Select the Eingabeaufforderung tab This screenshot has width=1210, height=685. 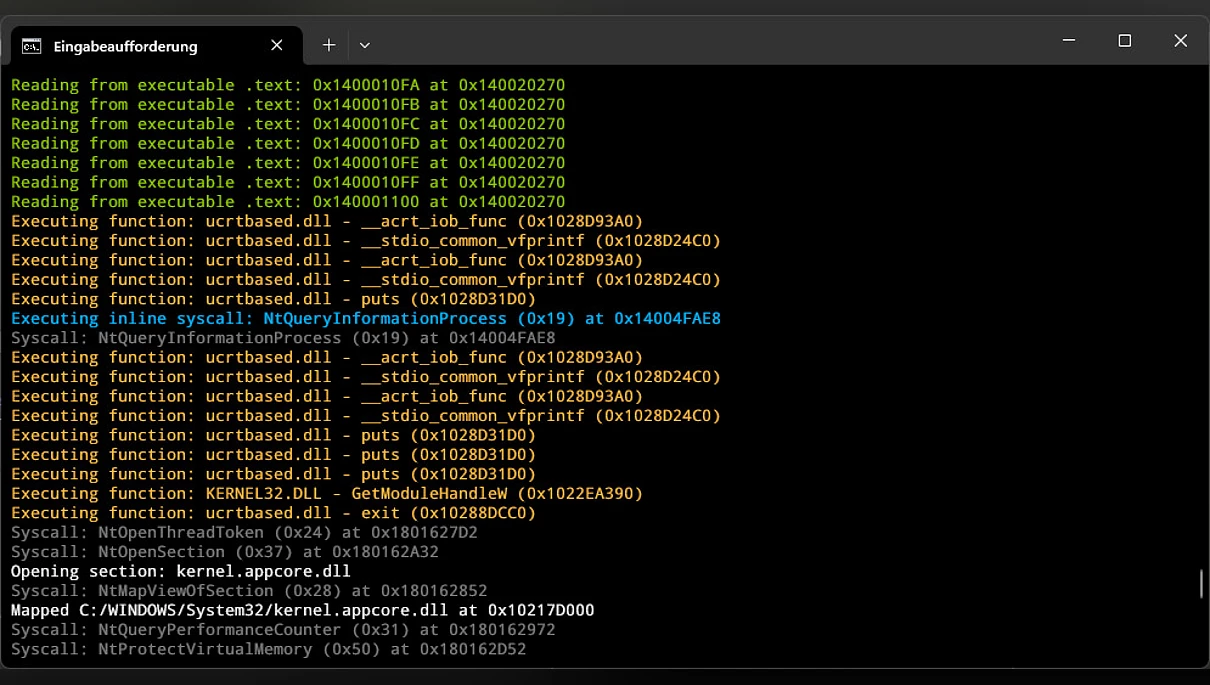(x=125, y=46)
